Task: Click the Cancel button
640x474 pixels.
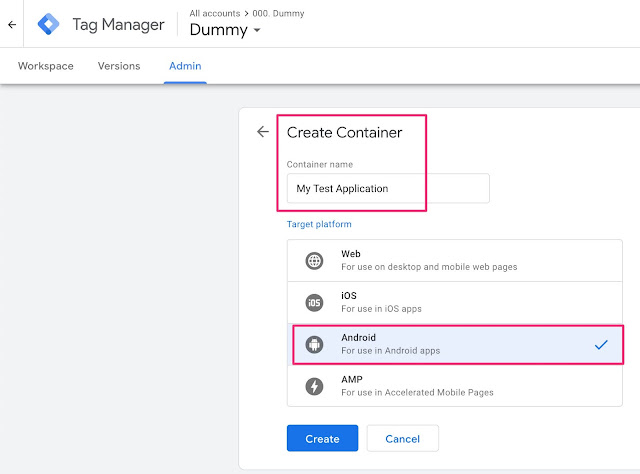Action: (x=402, y=438)
